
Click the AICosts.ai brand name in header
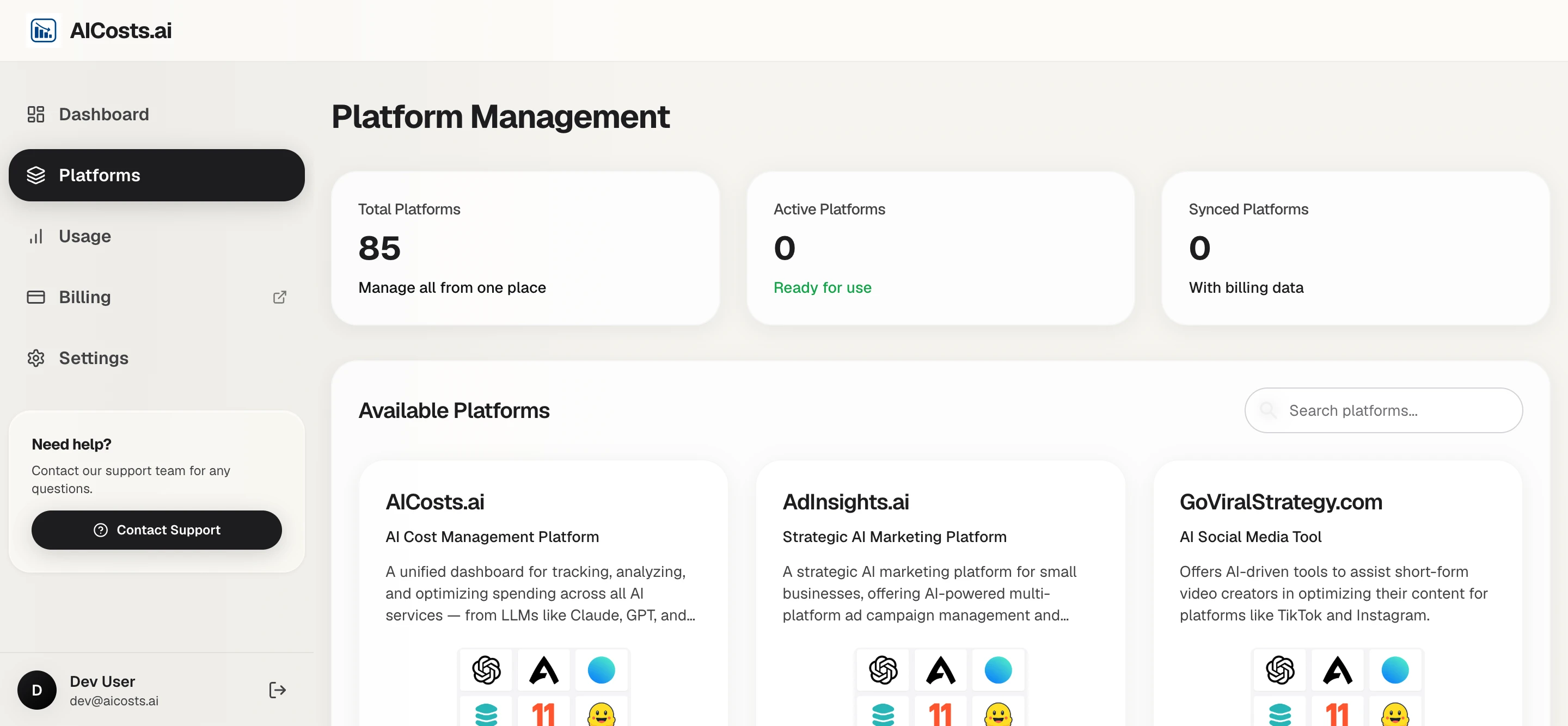coord(120,30)
